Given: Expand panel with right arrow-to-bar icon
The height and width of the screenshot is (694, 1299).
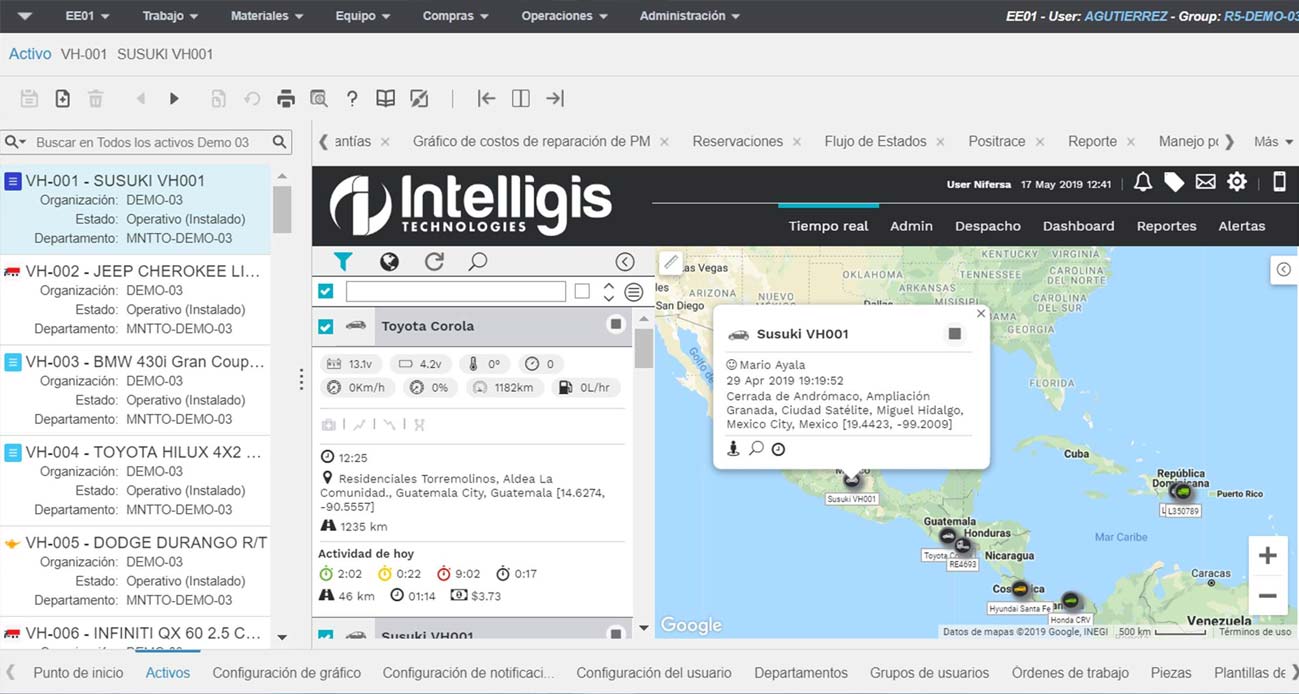Looking at the screenshot, I should 555,98.
